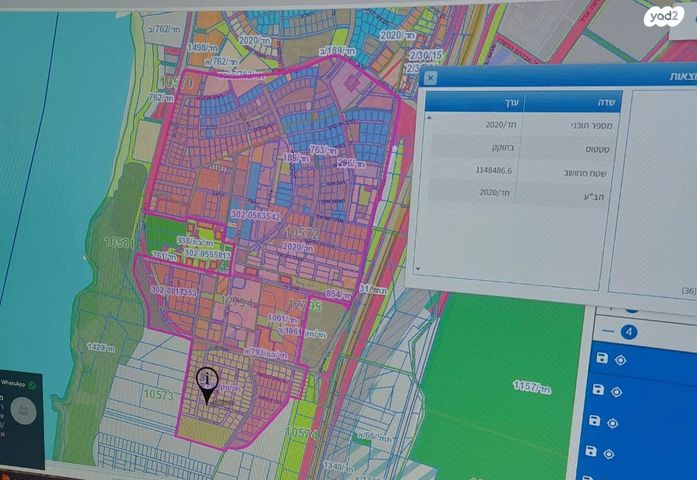Zoom to feature using the second row target icon
This screenshot has width=697, height=480.
[x=617, y=390]
